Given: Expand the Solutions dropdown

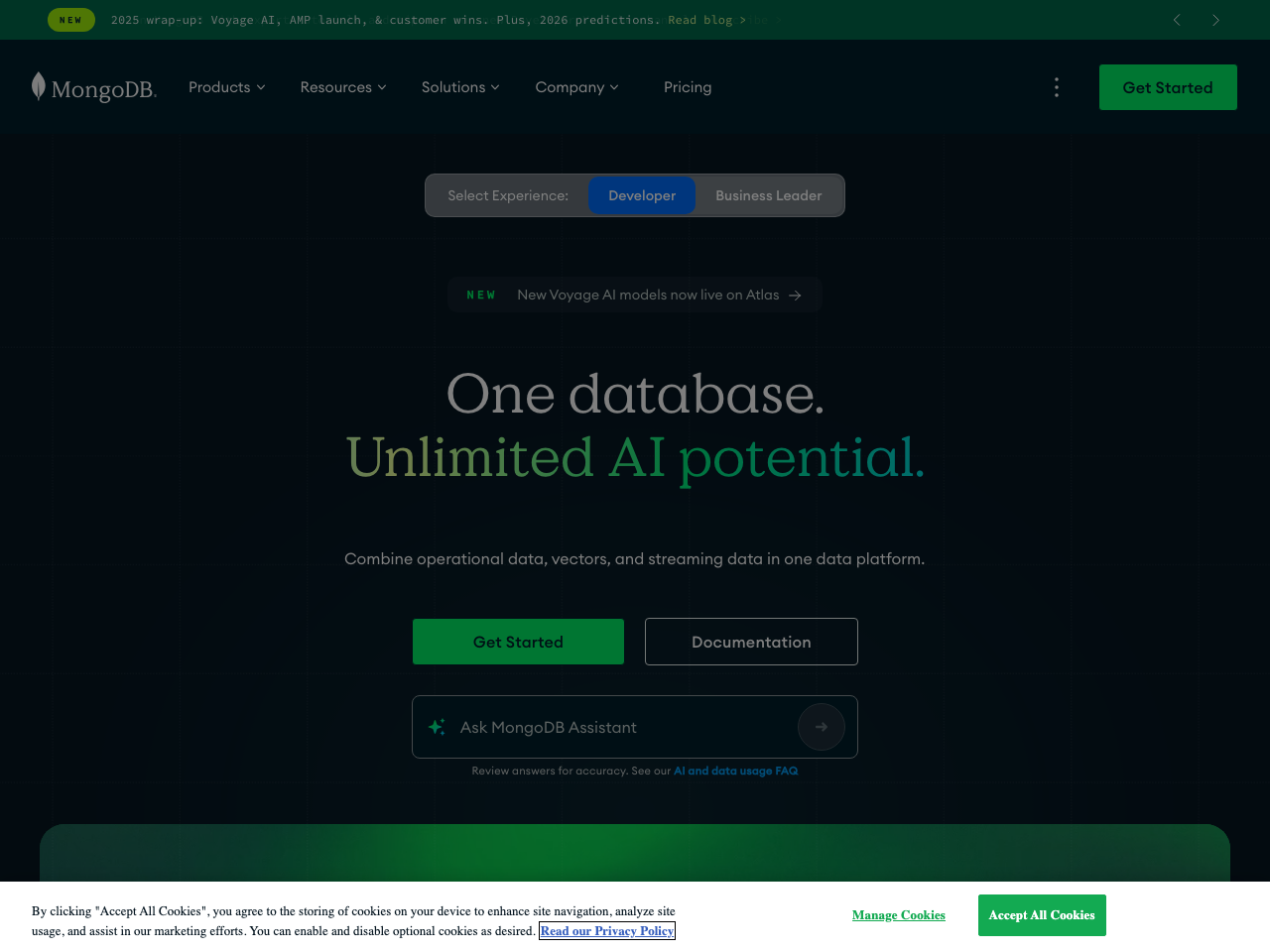Looking at the screenshot, I should pyautogui.click(x=460, y=87).
